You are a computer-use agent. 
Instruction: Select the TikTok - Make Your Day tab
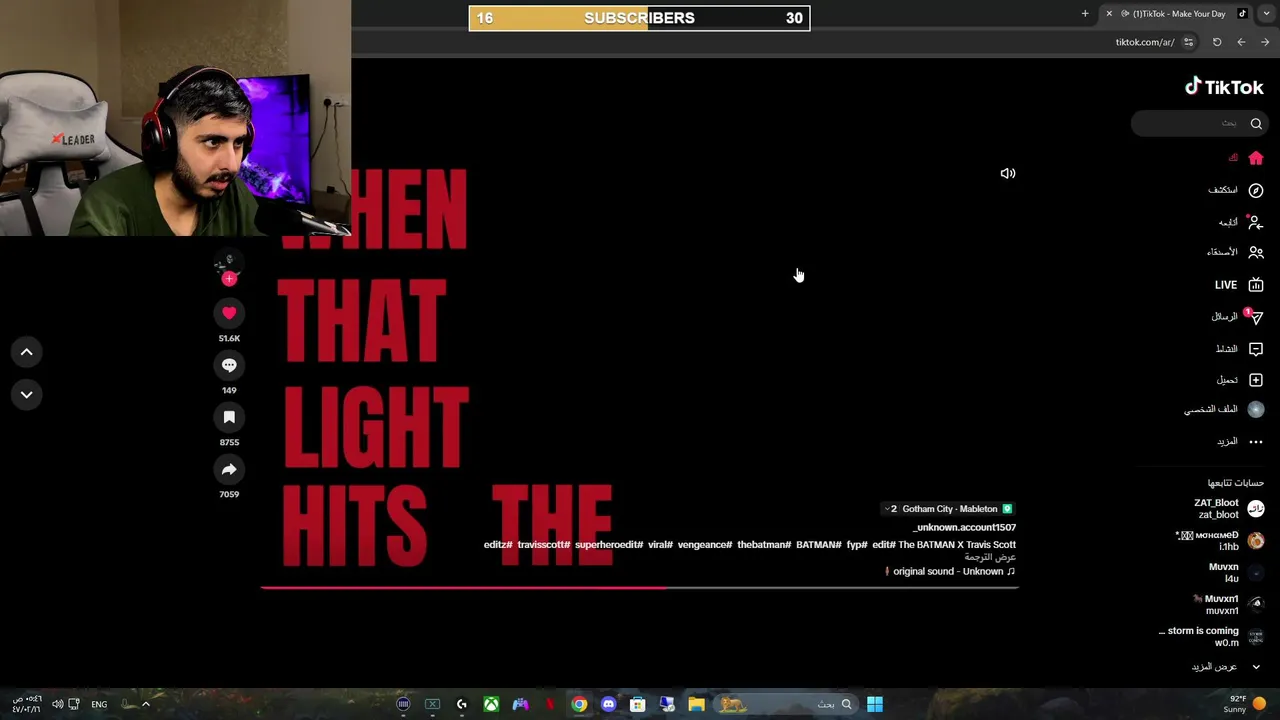(1176, 14)
